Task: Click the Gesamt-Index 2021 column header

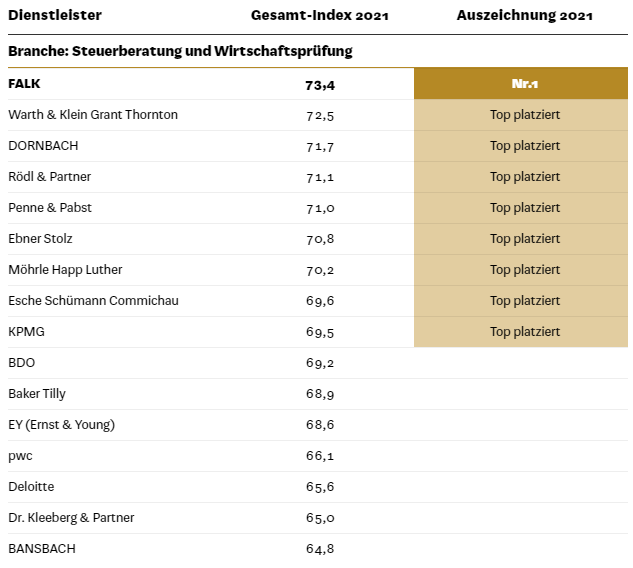Action: point(320,15)
